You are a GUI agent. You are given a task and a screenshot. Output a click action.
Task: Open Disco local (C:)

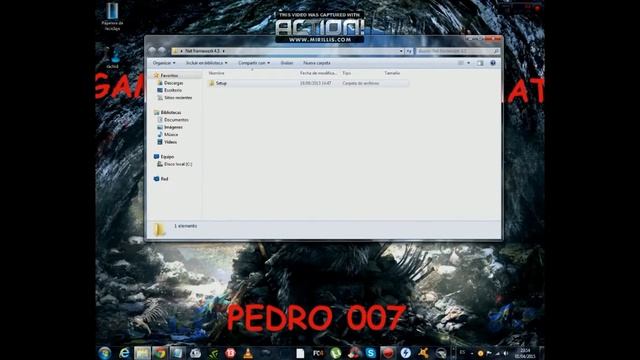point(178,164)
